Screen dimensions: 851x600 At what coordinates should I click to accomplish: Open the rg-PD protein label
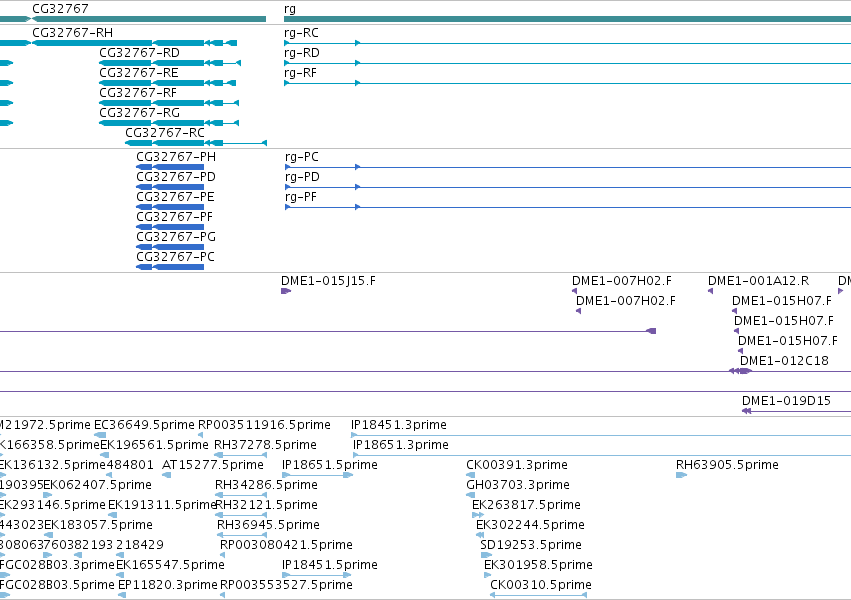click(x=302, y=177)
